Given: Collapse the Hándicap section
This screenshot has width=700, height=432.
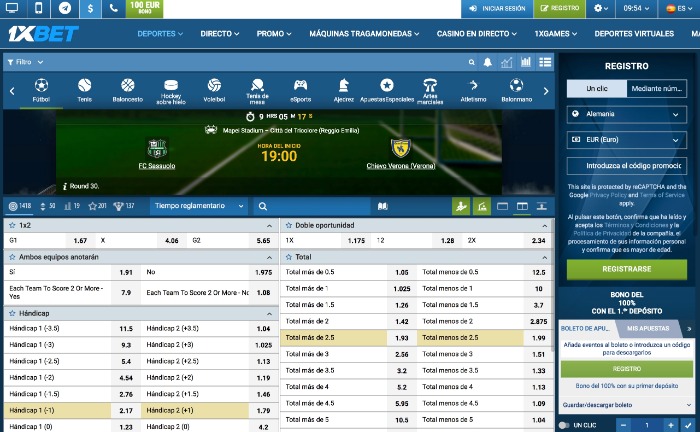Looking at the screenshot, I should (x=269, y=314).
